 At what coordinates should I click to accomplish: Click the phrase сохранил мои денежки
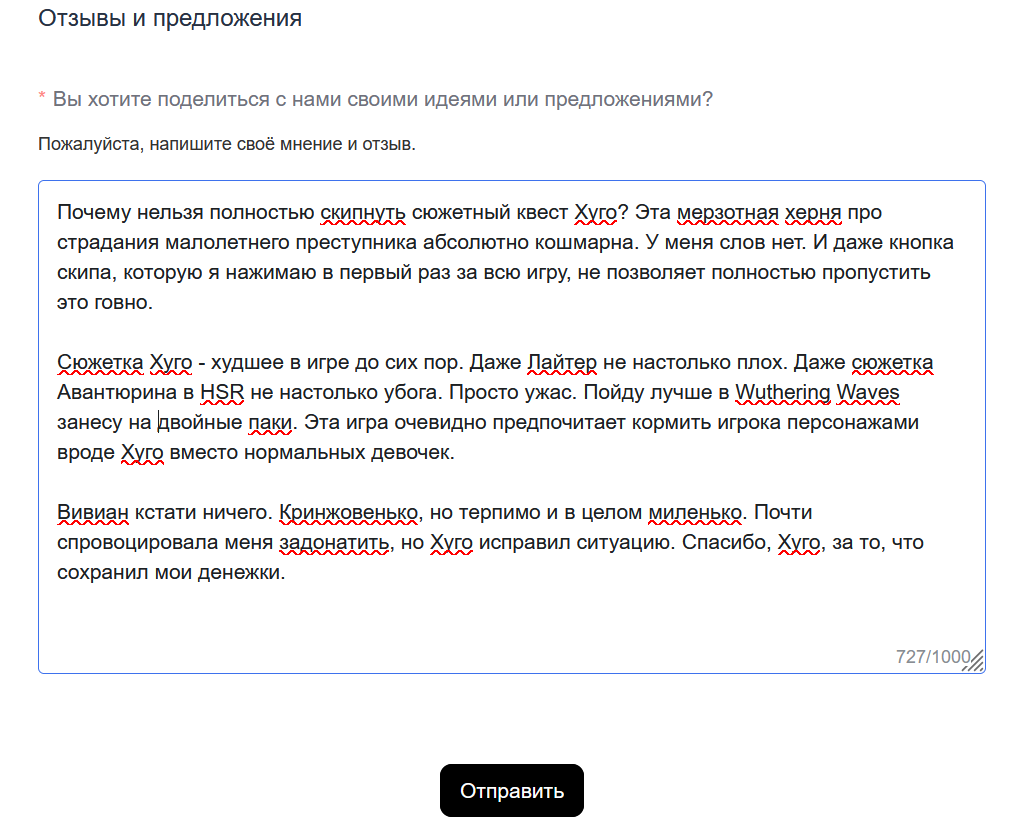pos(169,572)
